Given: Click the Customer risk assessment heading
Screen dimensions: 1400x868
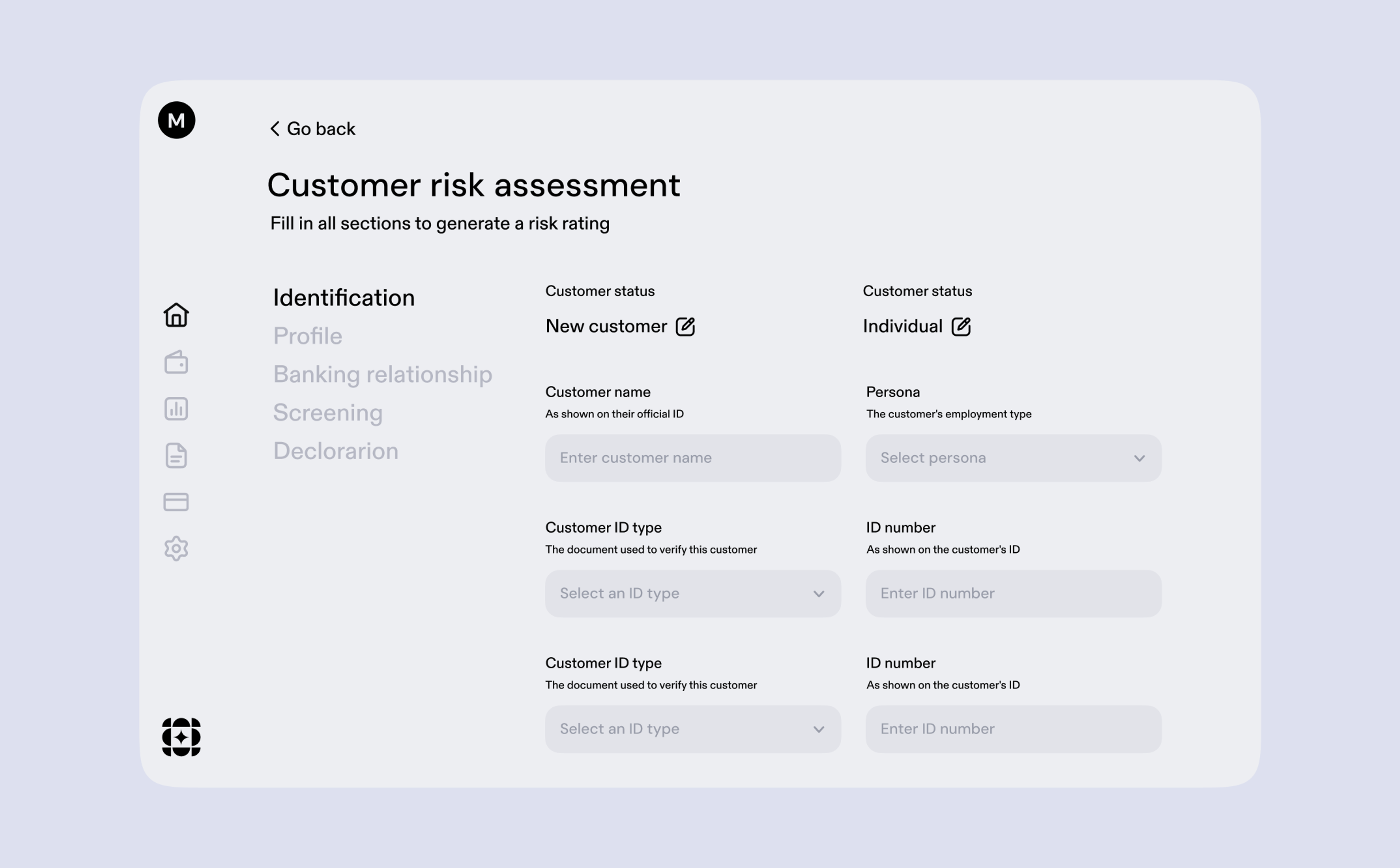Looking at the screenshot, I should click(474, 185).
